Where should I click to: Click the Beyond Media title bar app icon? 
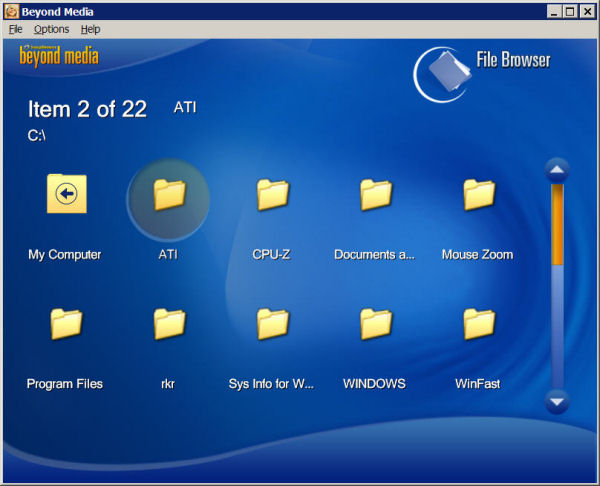tap(11, 11)
